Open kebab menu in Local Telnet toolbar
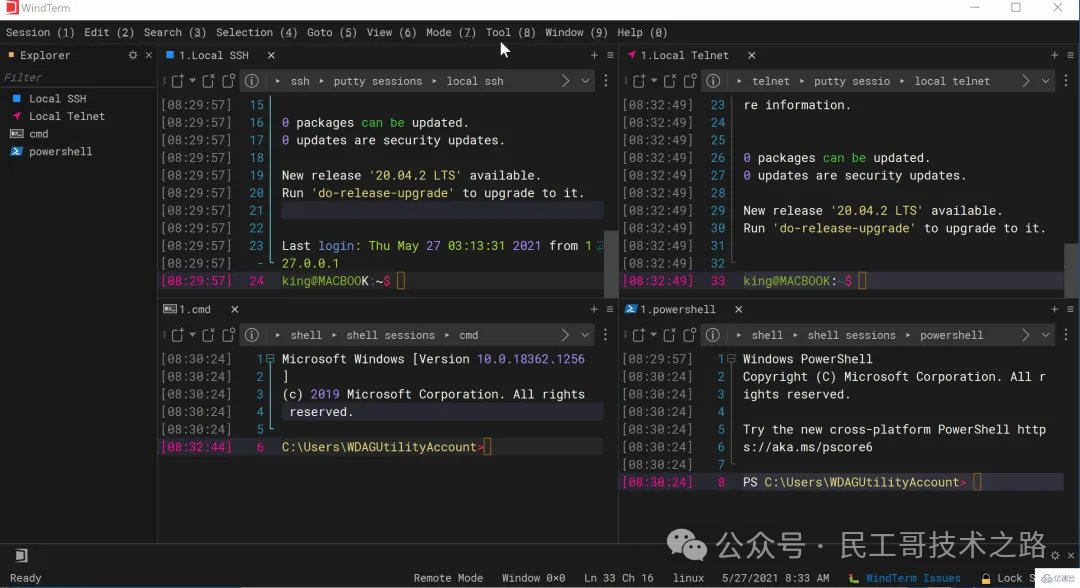Image resolution: width=1080 pixels, height=588 pixels. 1066,81
